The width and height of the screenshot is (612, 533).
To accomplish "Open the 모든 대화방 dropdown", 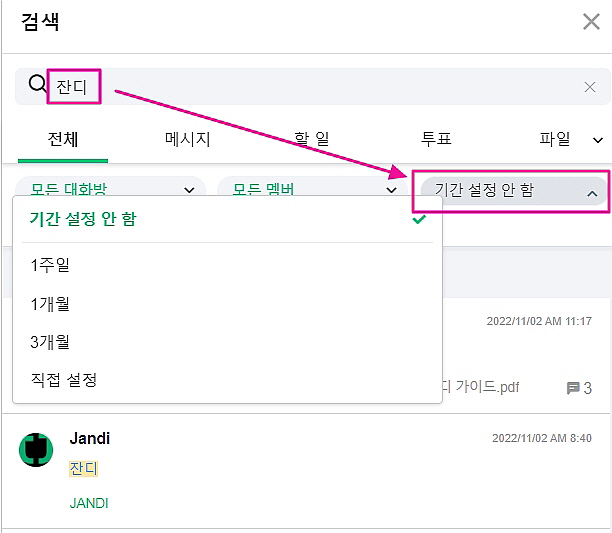I will [111, 189].
